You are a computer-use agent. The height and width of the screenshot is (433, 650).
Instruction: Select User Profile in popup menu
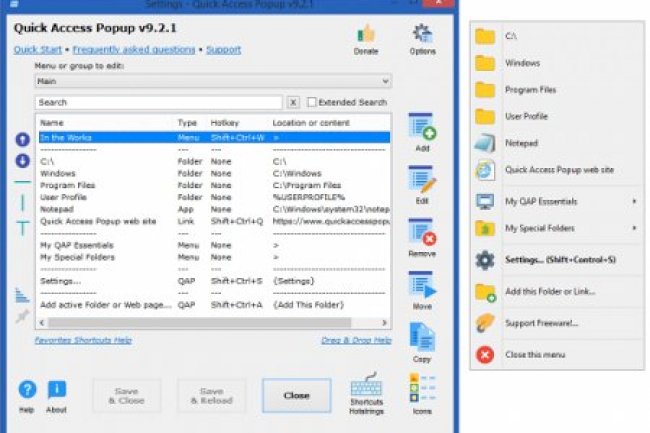[x=557, y=116]
